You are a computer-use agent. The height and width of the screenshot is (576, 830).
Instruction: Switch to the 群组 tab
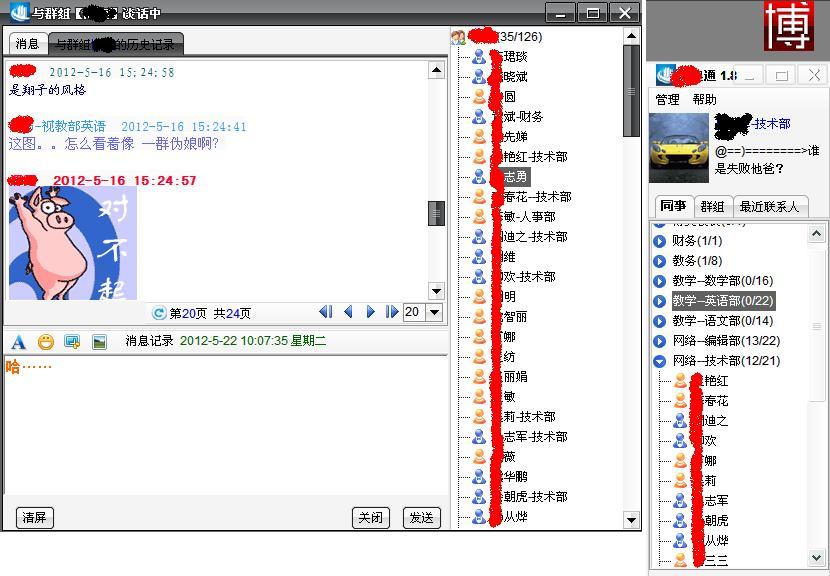pos(712,207)
